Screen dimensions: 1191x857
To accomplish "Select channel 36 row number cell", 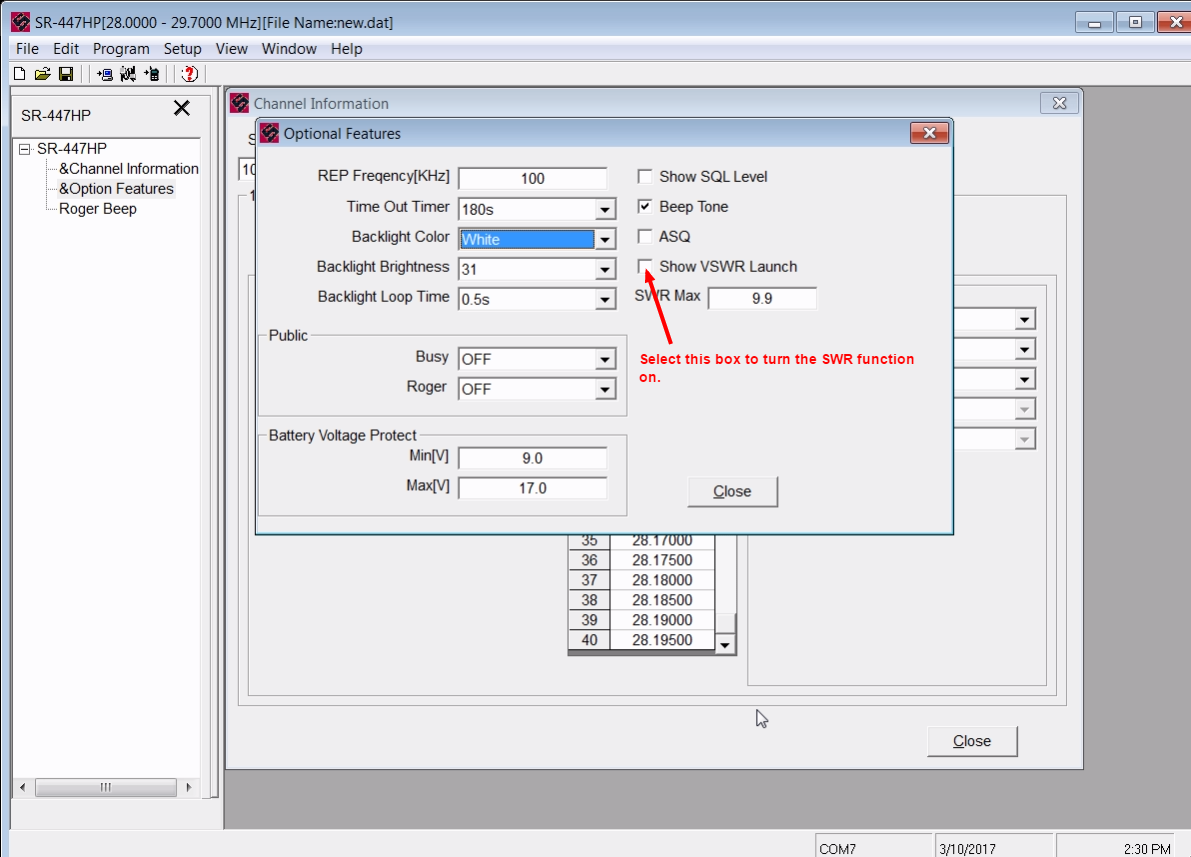I will click(589, 560).
